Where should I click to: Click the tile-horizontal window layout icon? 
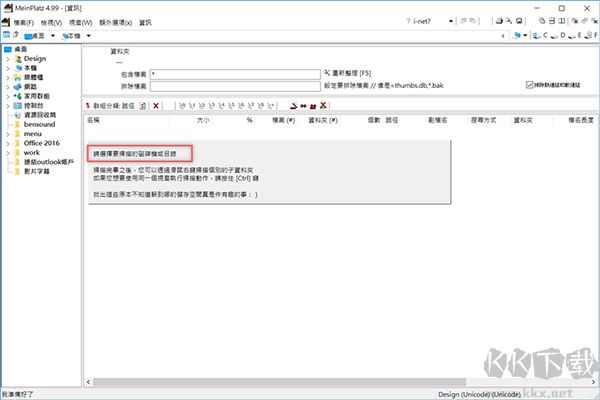click(x=552, y=21)
